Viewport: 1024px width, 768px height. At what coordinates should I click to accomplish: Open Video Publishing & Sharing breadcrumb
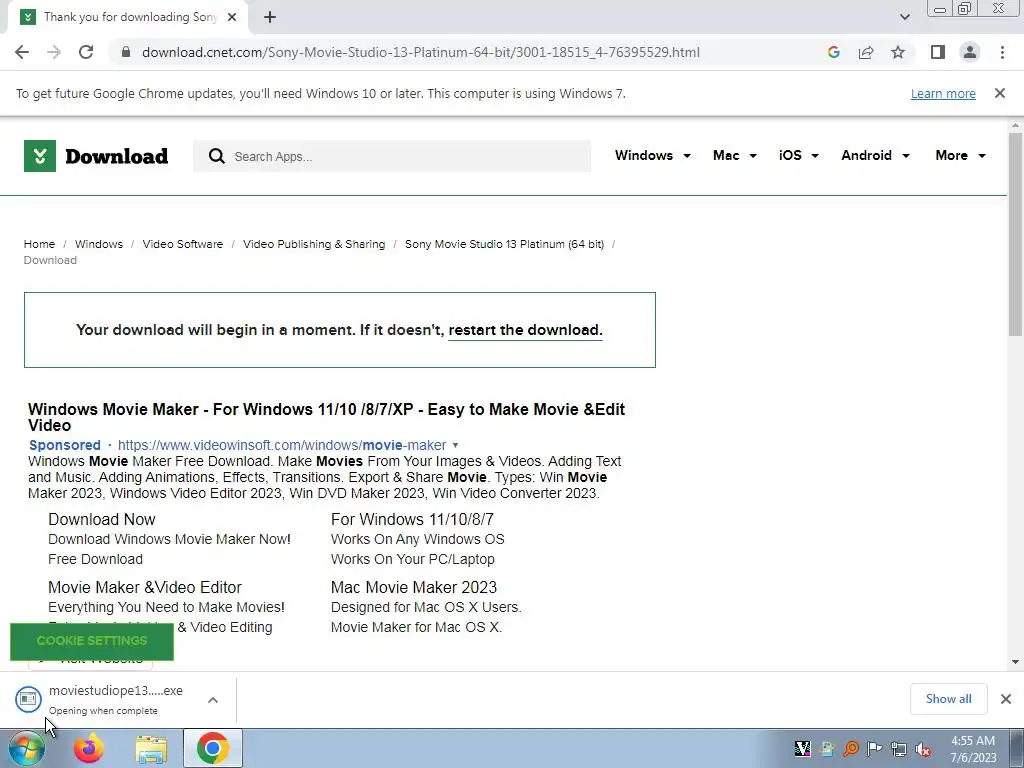[314, 244]
